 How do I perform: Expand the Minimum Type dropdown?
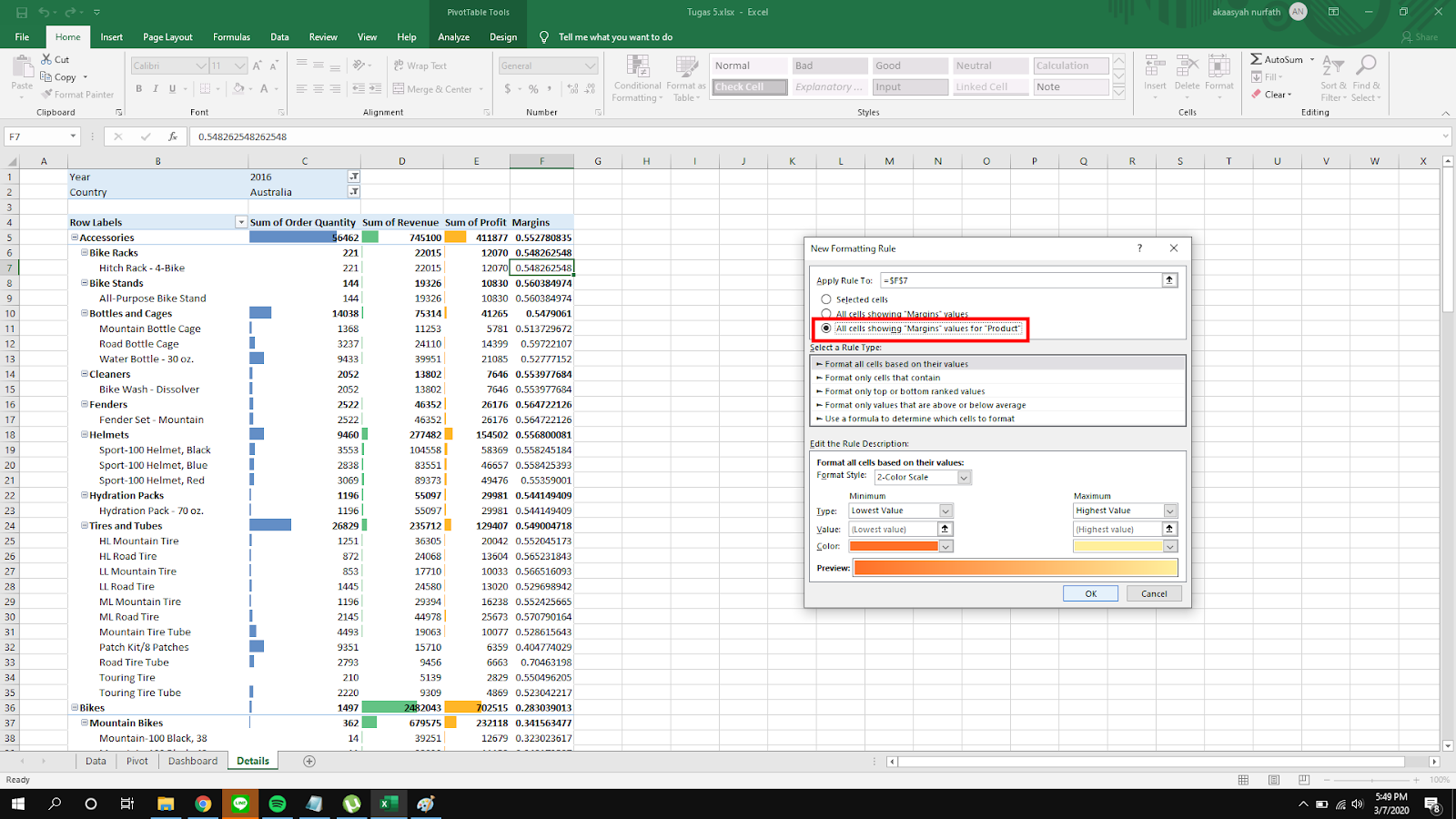tap(945, 511)
